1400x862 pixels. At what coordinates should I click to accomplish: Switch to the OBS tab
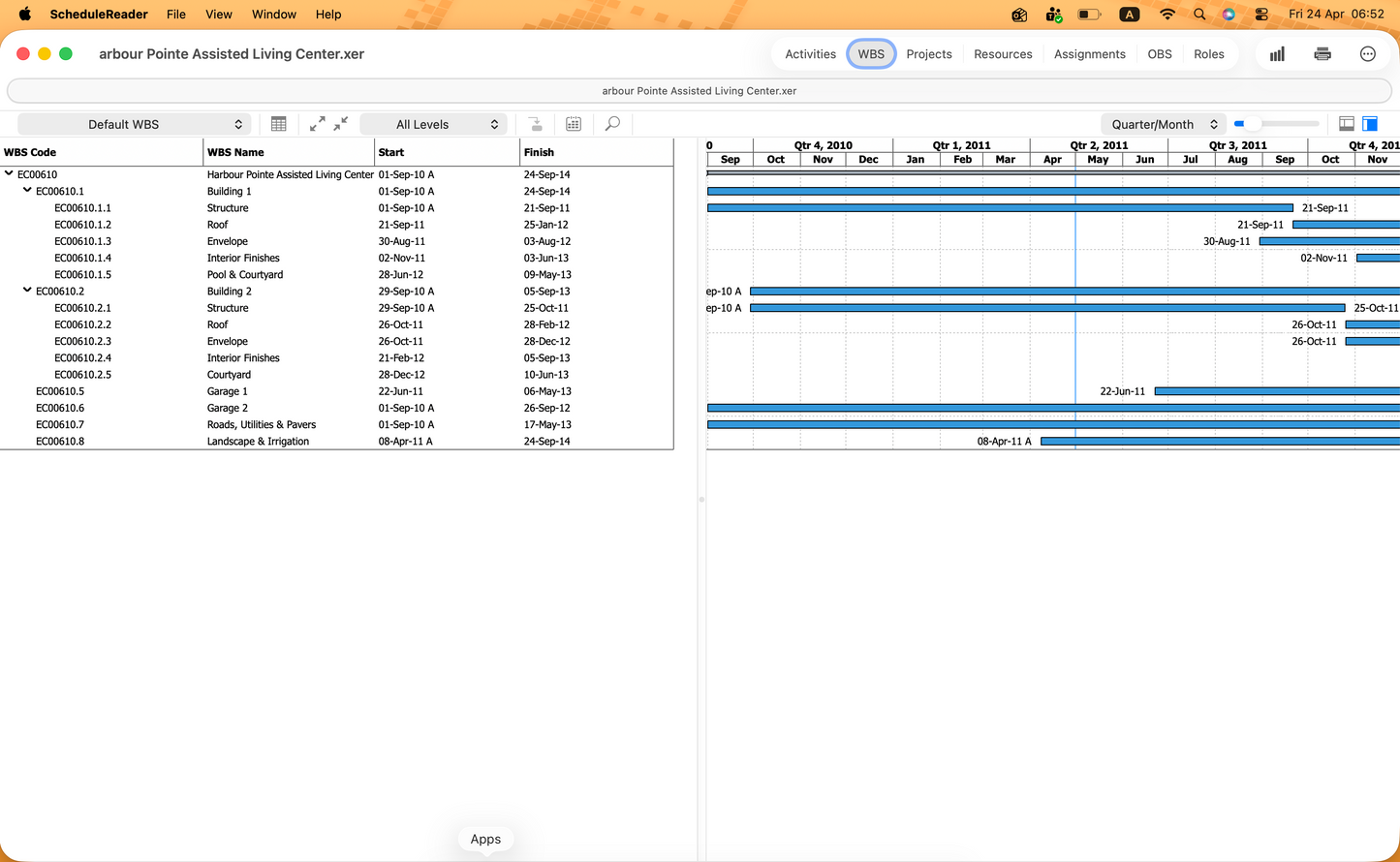tap(1160, 54)
